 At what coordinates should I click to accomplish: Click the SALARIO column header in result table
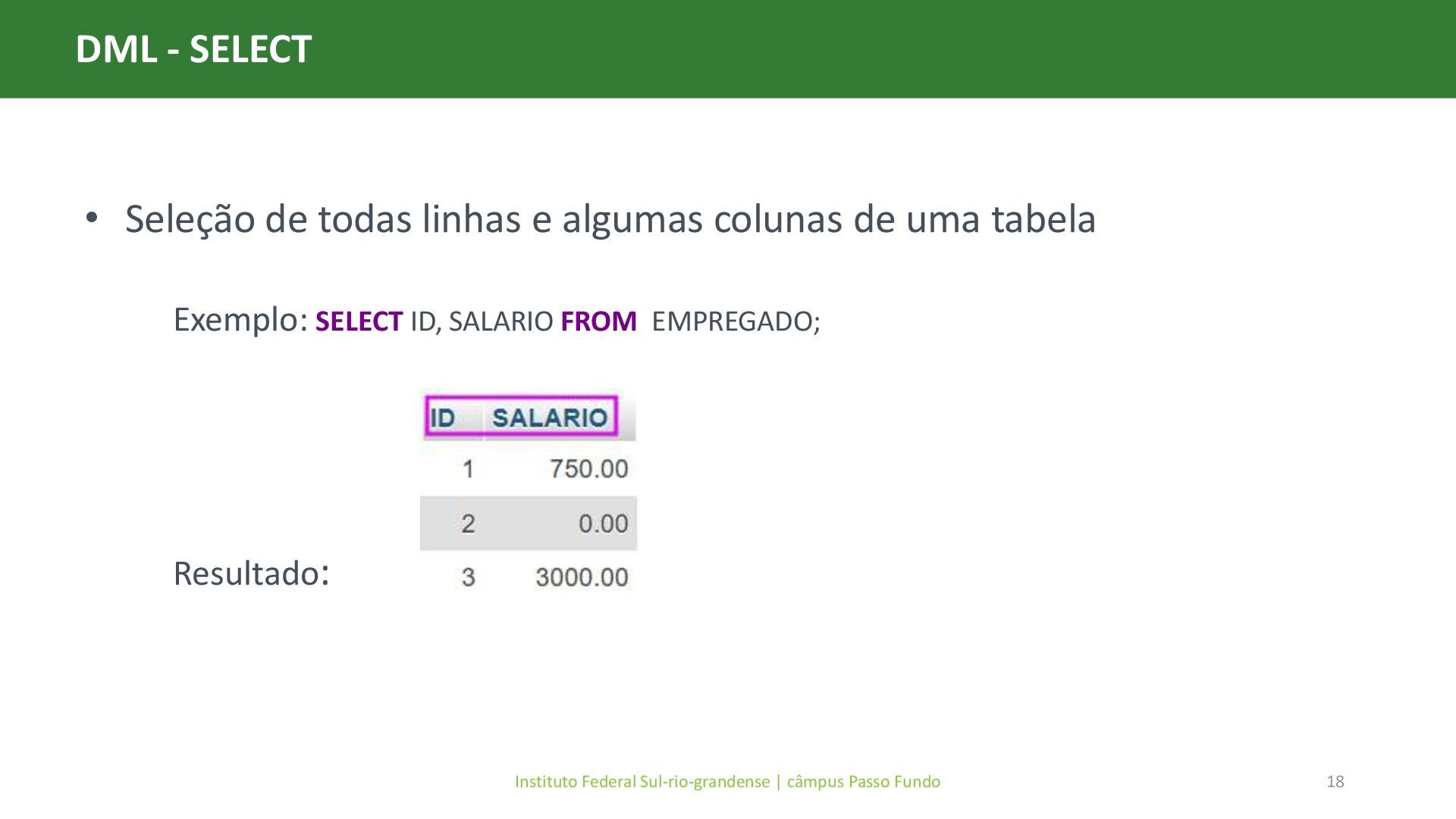[x=550, y=417]
